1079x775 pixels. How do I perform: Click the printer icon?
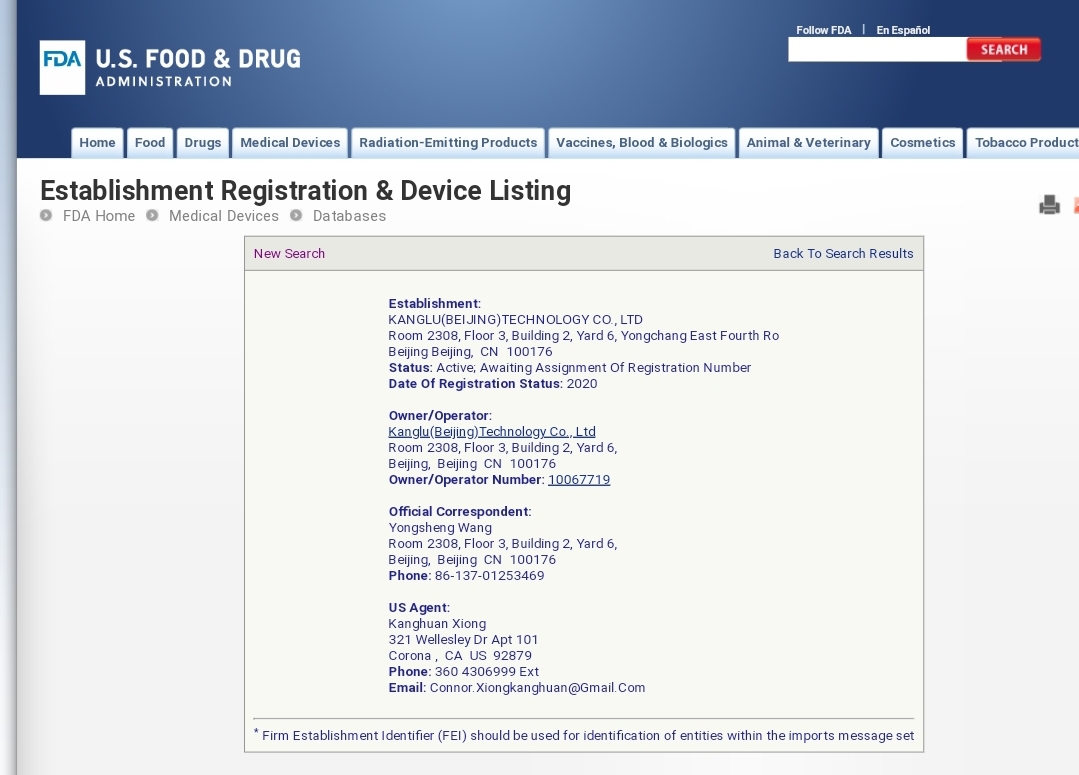1049,205
